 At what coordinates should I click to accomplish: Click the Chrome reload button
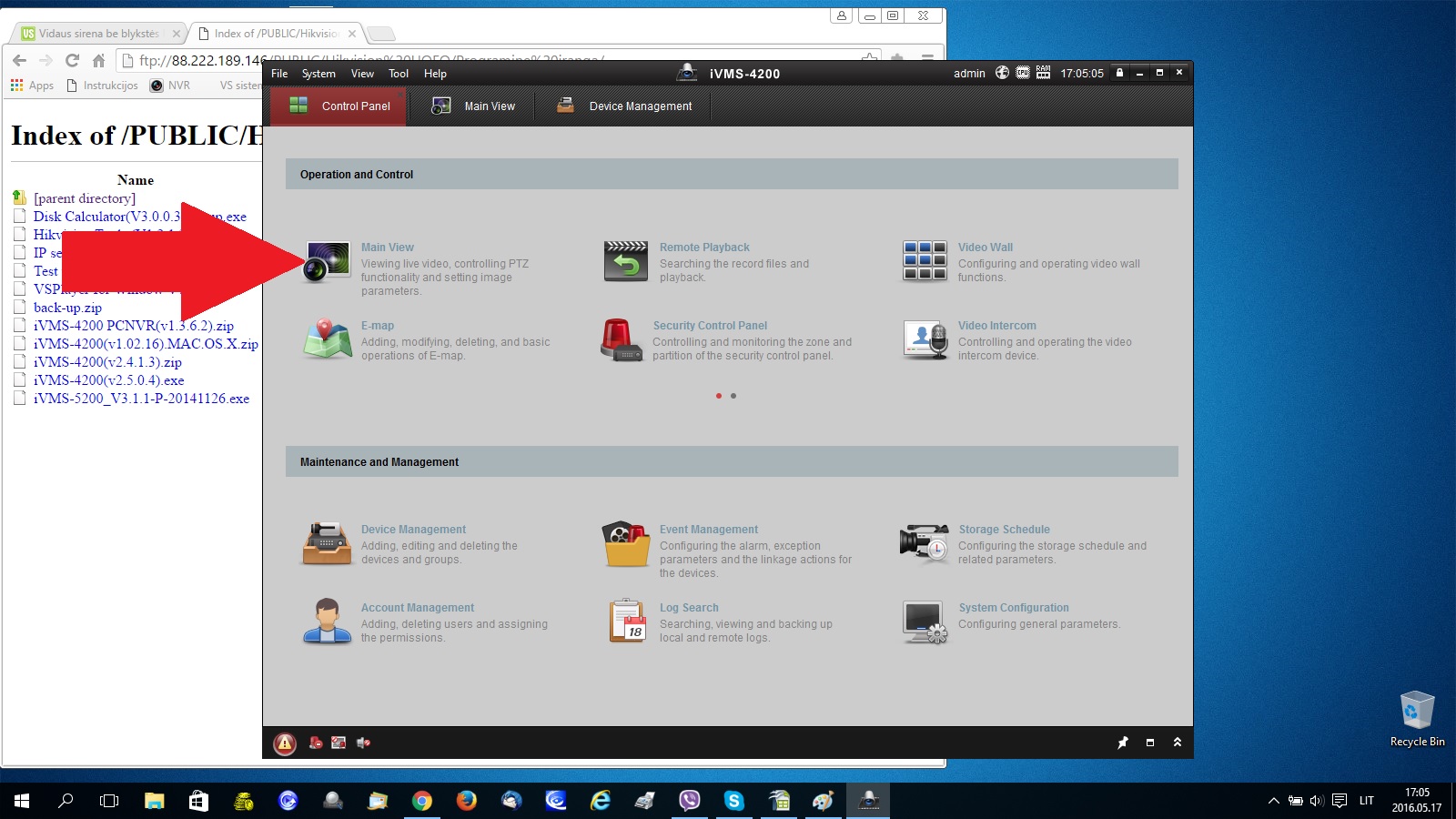pos(72,61)
